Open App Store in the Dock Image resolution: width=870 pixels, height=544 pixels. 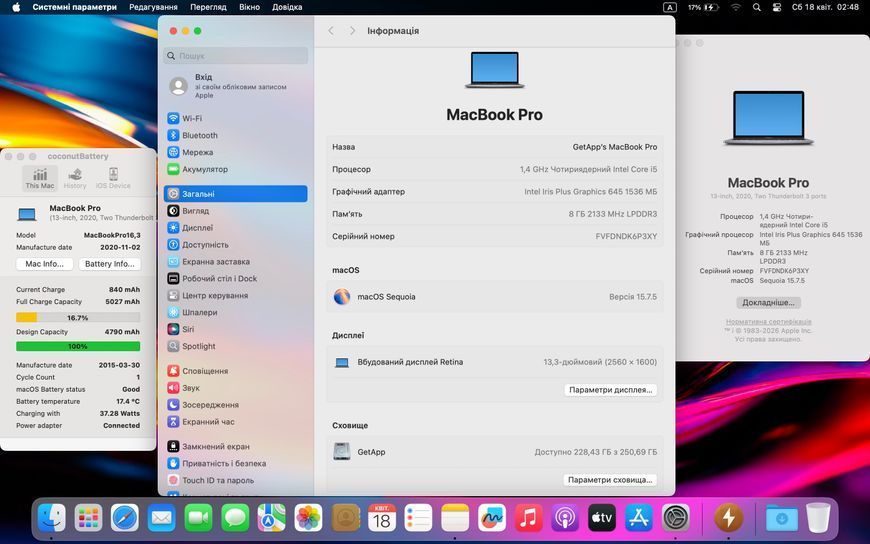(x=639, y=518)
